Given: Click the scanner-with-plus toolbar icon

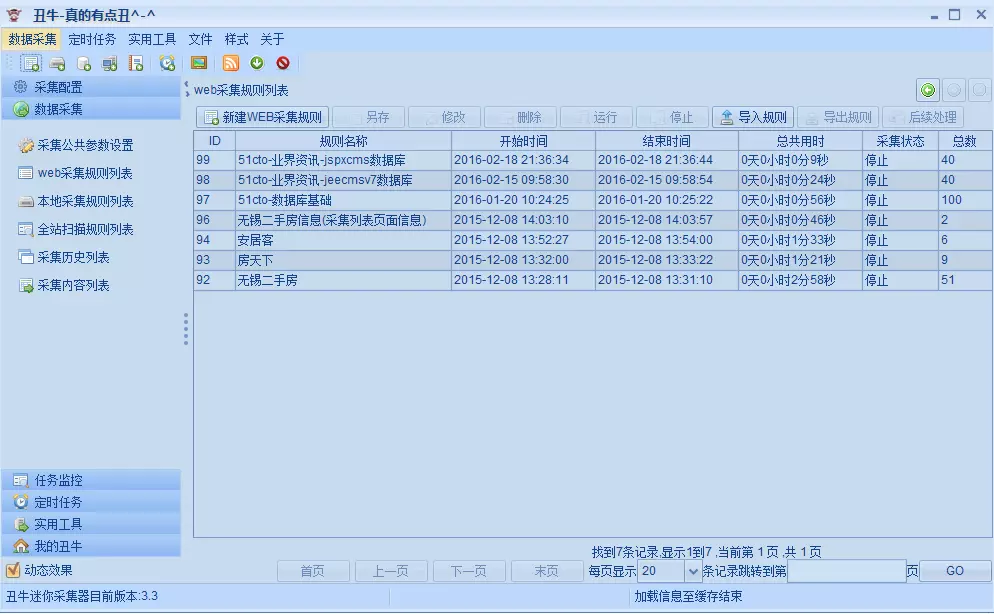Looking at the screenshot, I should [x=57, y=63].
